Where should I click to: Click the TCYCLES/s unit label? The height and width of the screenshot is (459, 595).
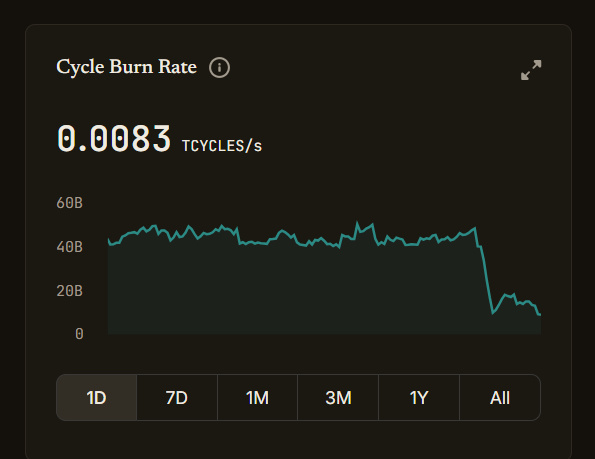(222, 146)
